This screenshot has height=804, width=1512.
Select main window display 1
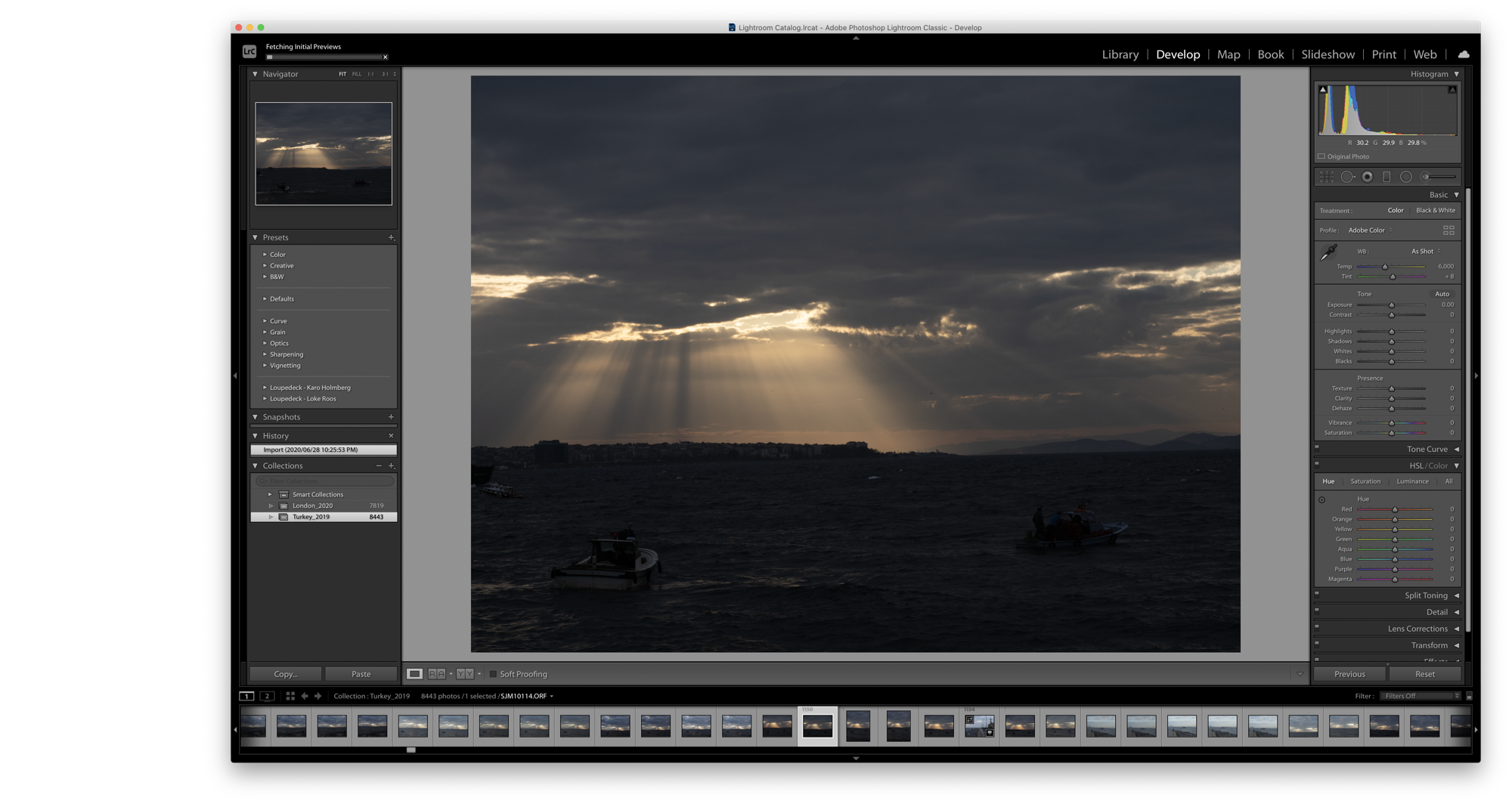click(246, 696)
